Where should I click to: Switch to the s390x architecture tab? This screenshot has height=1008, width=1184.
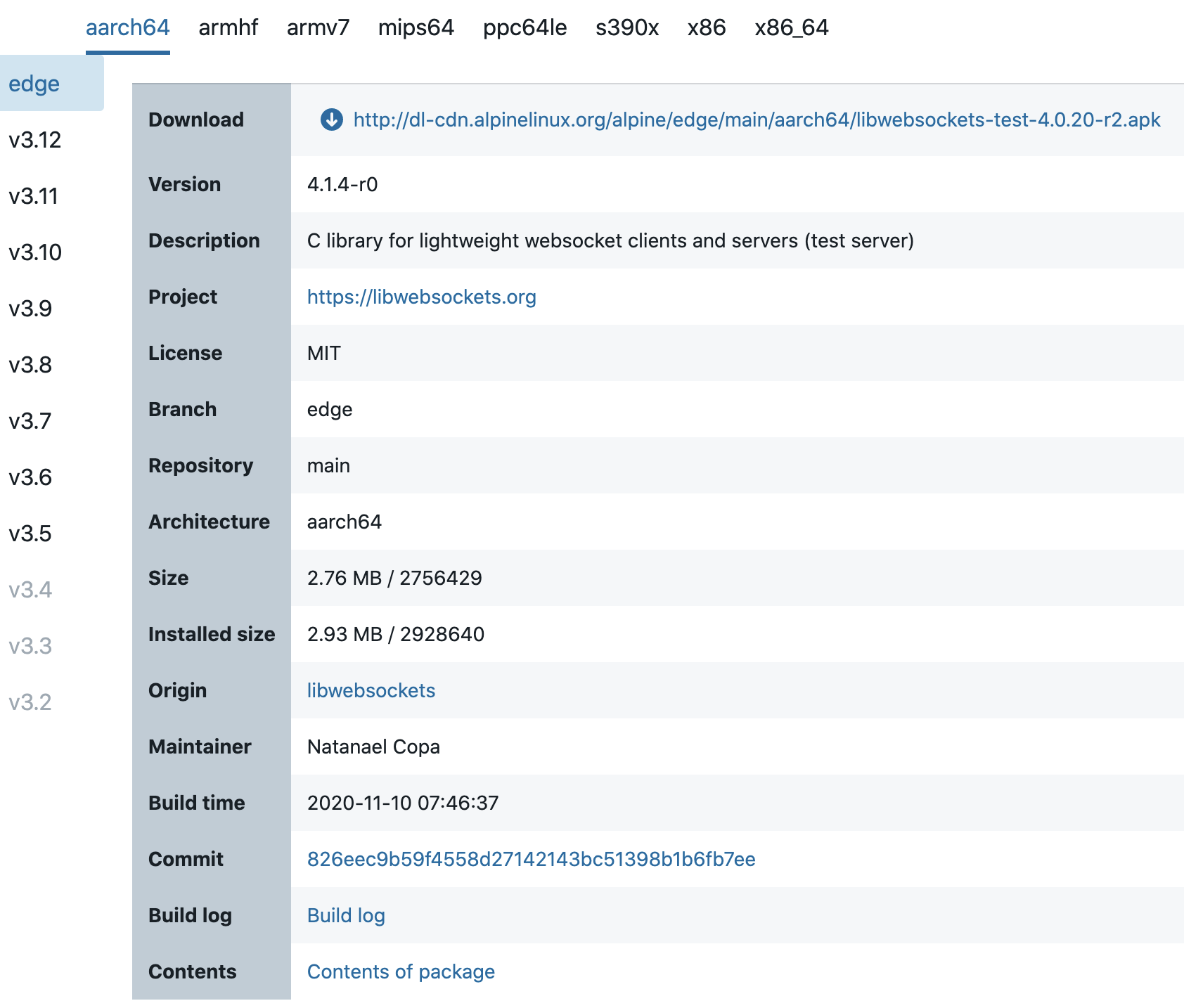(x=627, y=27)
